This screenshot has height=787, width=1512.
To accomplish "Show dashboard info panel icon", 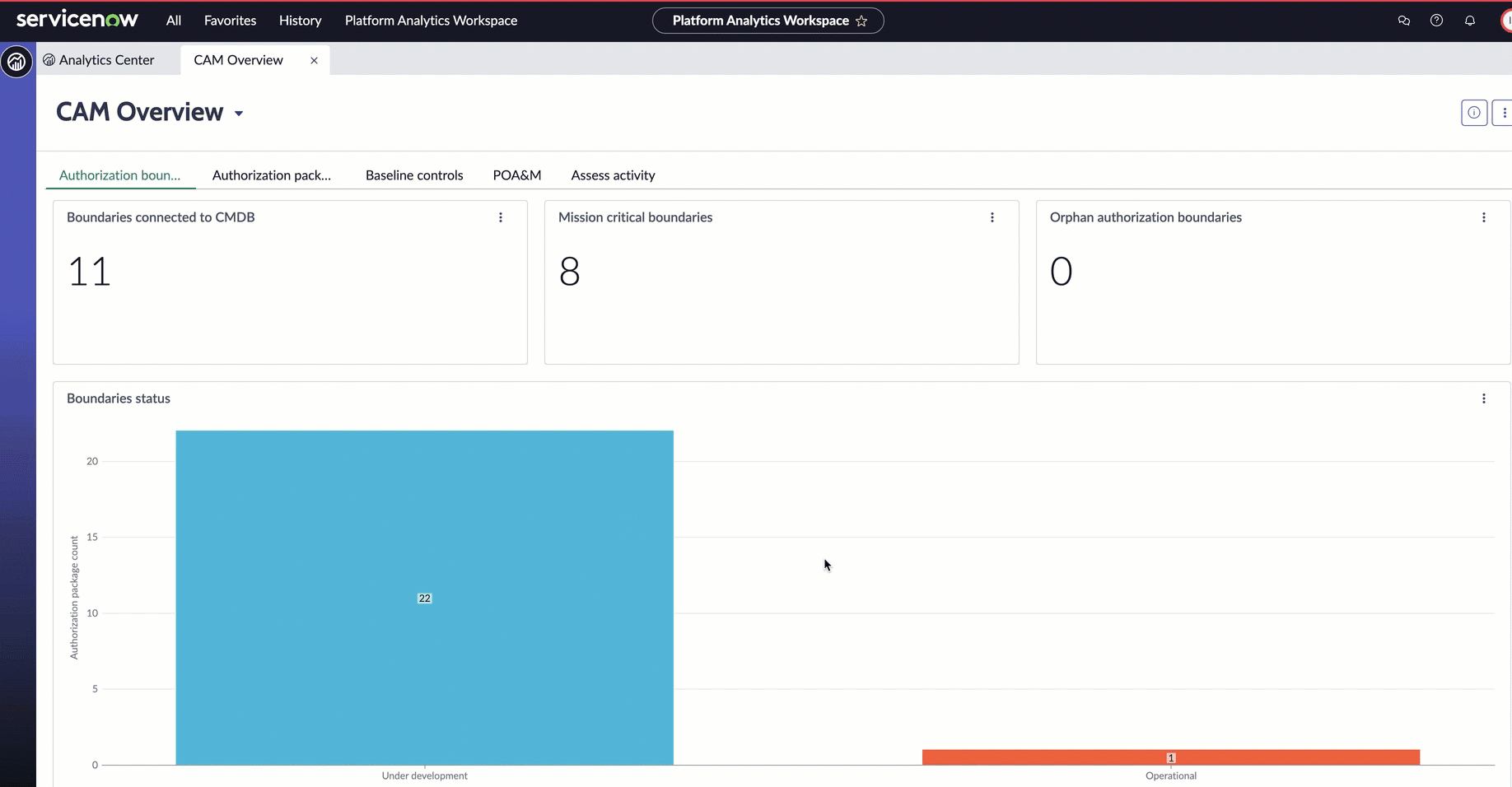I will pyautogui.click(x=1474, y=113).
